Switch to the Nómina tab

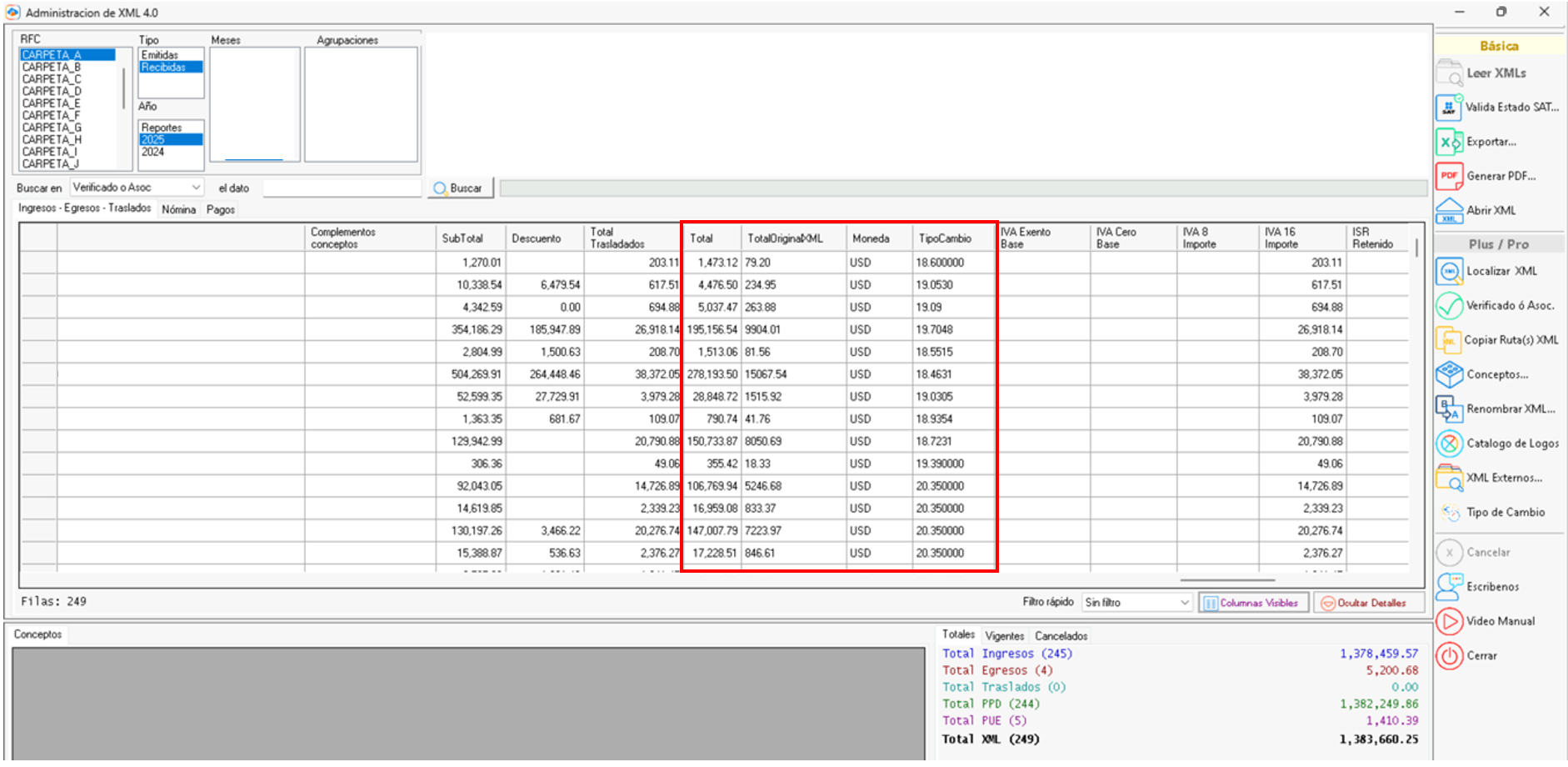coord(178,209)
